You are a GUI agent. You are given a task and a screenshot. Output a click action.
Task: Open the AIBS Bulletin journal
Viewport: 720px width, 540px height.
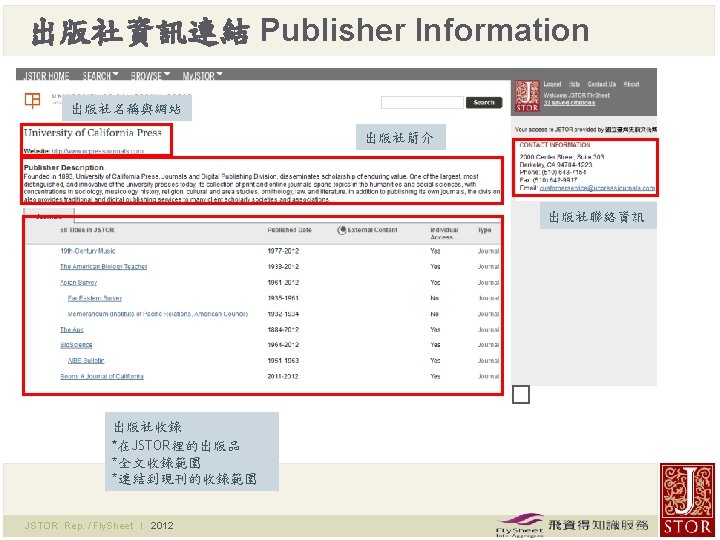tap(86, 360)
